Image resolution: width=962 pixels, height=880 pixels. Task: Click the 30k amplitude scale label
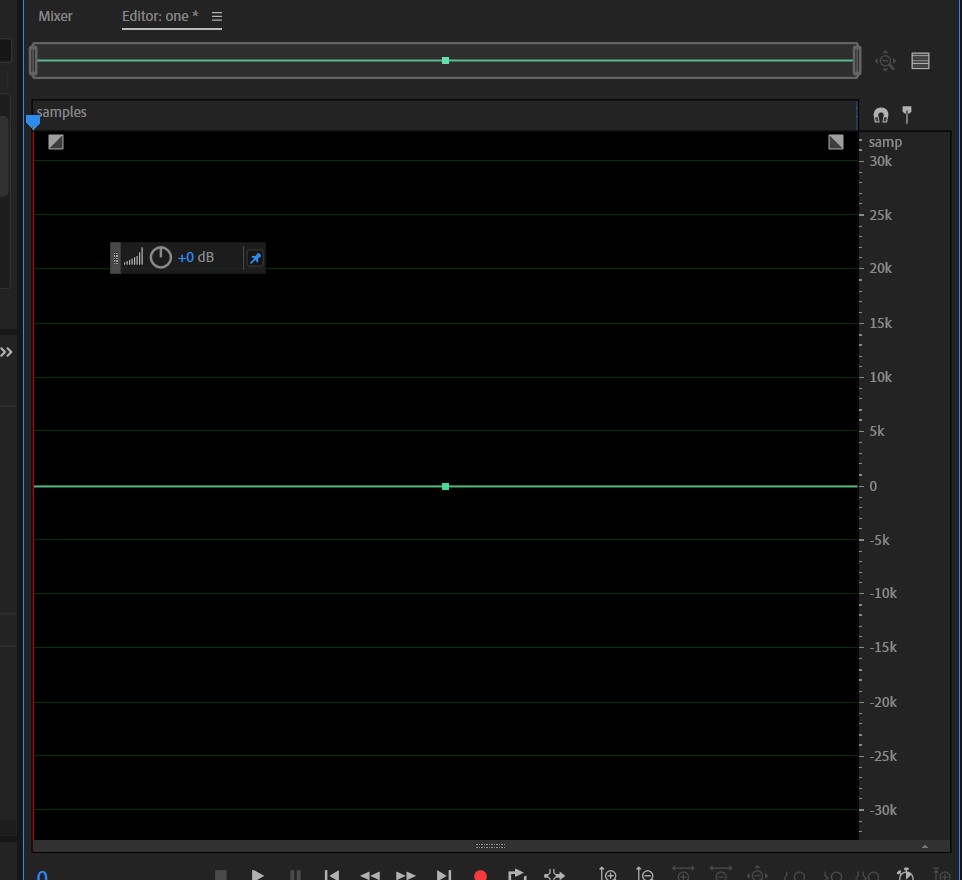[x=880, y=161]
